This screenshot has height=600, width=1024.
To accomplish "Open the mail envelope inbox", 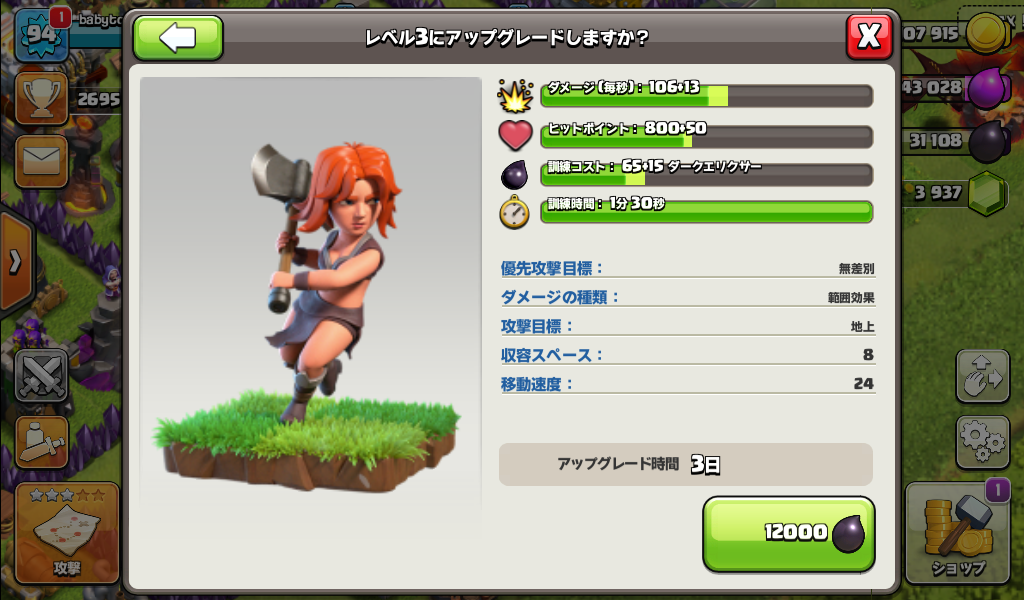I will tap(41, 161).
